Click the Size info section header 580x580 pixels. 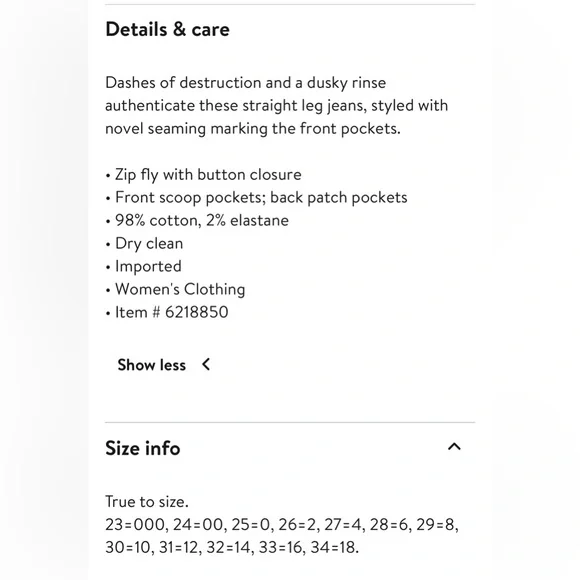(290, 448)
